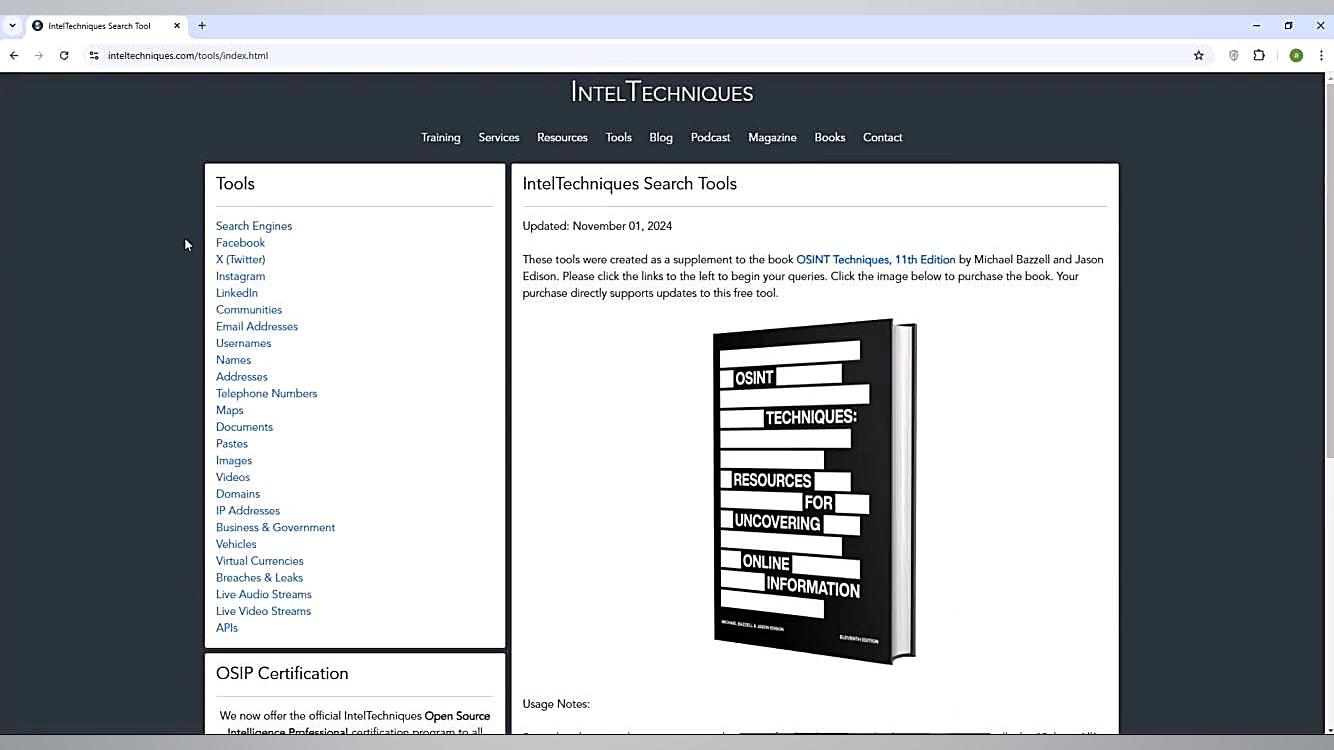Screen dimensions: 1334x750
Task: Open the Images tool link
Action: (x=234, y=460)
